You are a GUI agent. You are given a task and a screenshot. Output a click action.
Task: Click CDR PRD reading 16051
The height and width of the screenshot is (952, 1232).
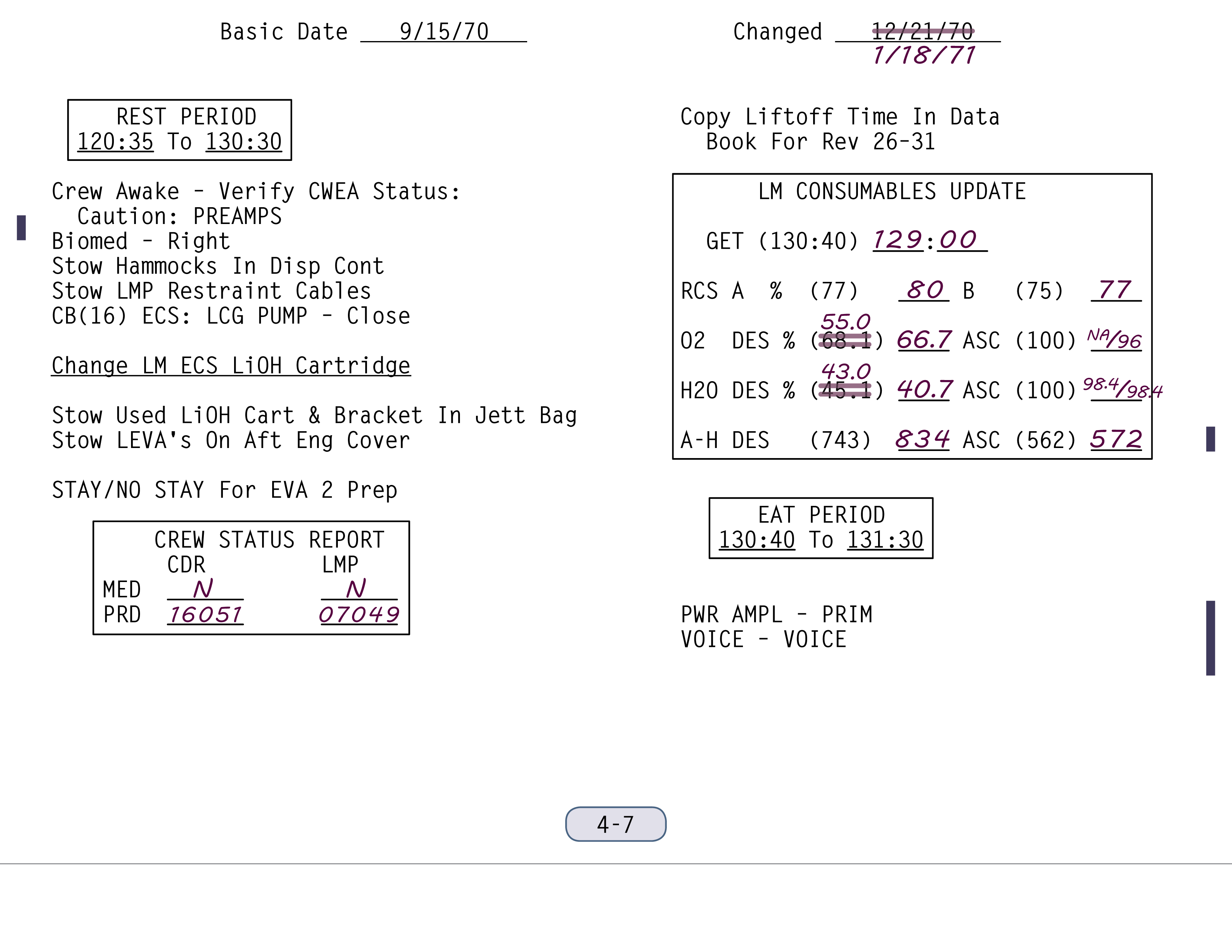point(206,614)
